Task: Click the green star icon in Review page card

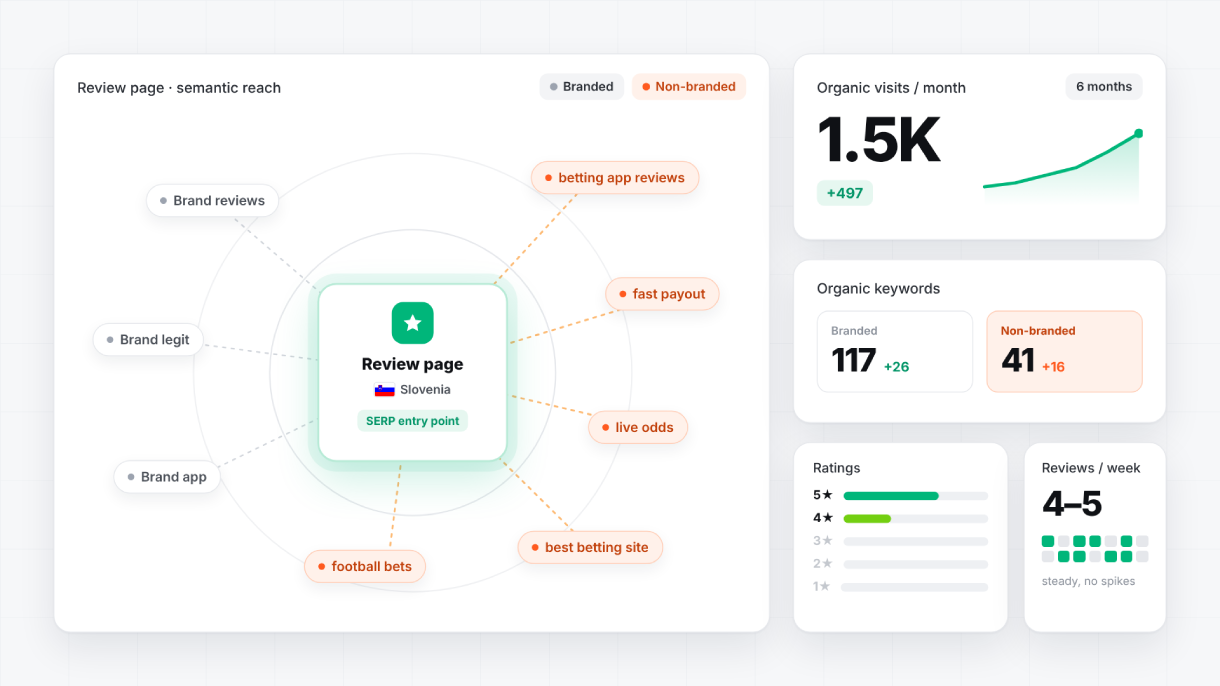Action: point(412,323)
